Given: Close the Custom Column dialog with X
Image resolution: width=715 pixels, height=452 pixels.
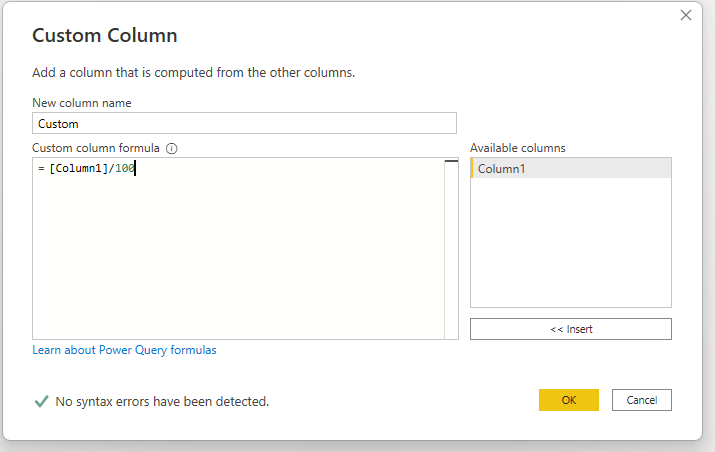Looking at the screenshot, I should (x=685, y=15).
